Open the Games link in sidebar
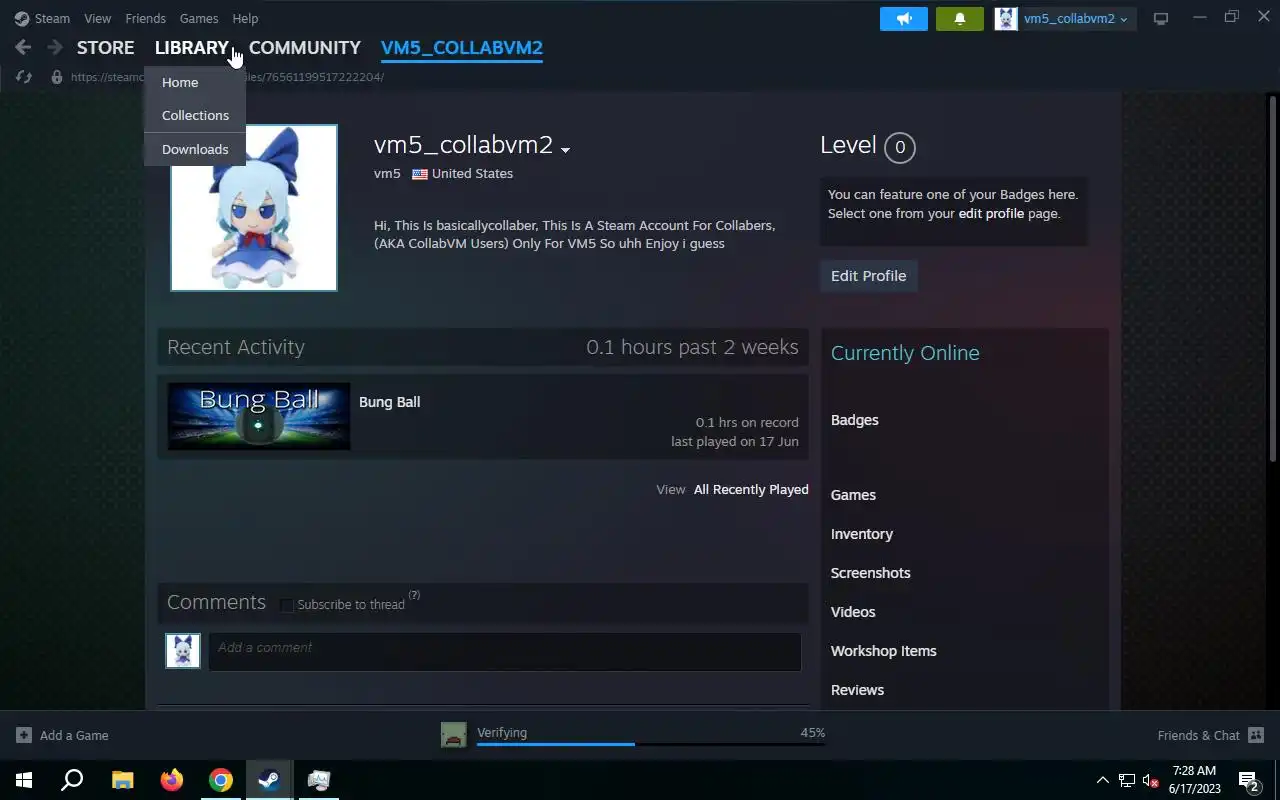 click(x=853, y=495)
